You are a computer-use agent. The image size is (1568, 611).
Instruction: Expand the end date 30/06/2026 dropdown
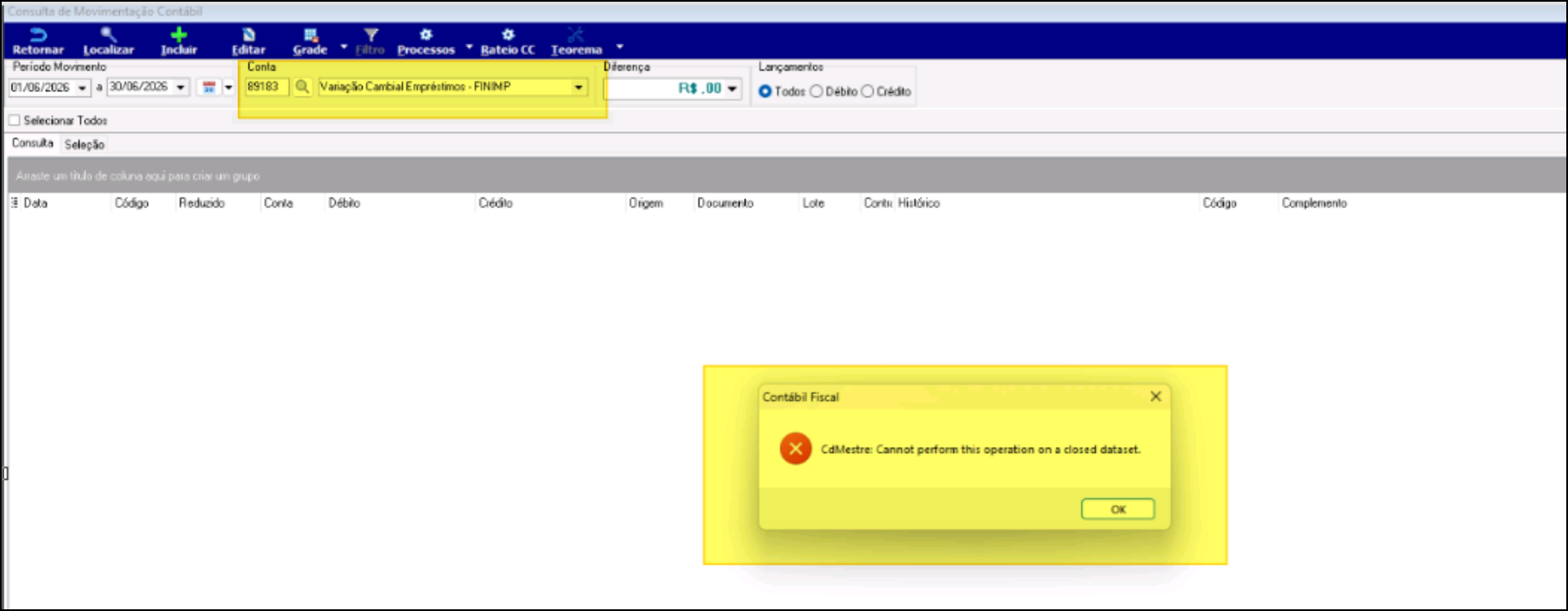(x=180, y=88)
